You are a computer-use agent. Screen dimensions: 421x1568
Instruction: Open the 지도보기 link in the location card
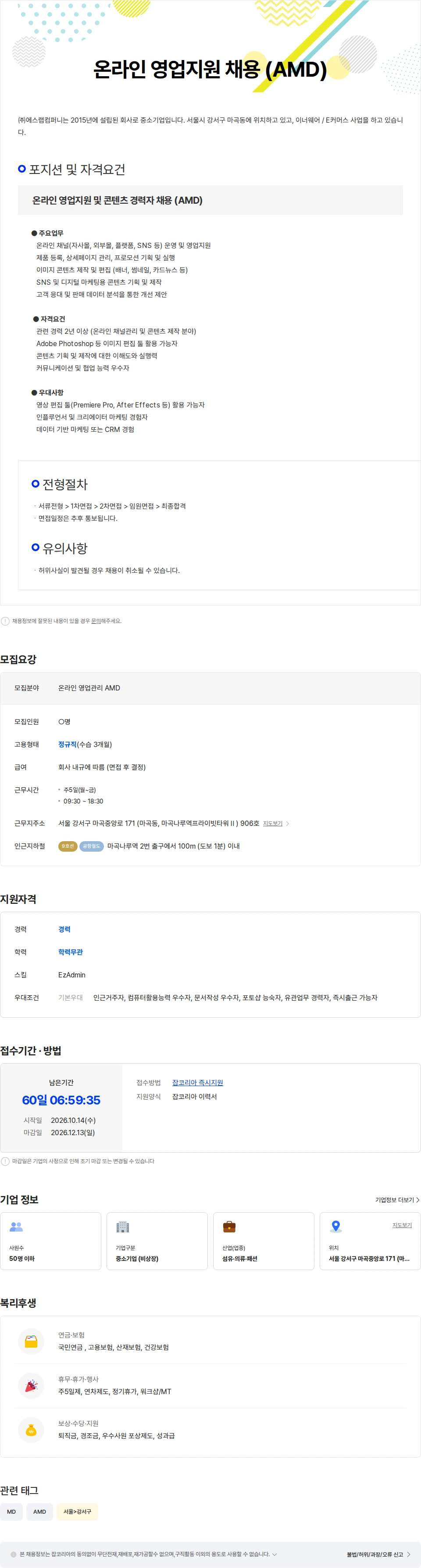point(402,1225)
